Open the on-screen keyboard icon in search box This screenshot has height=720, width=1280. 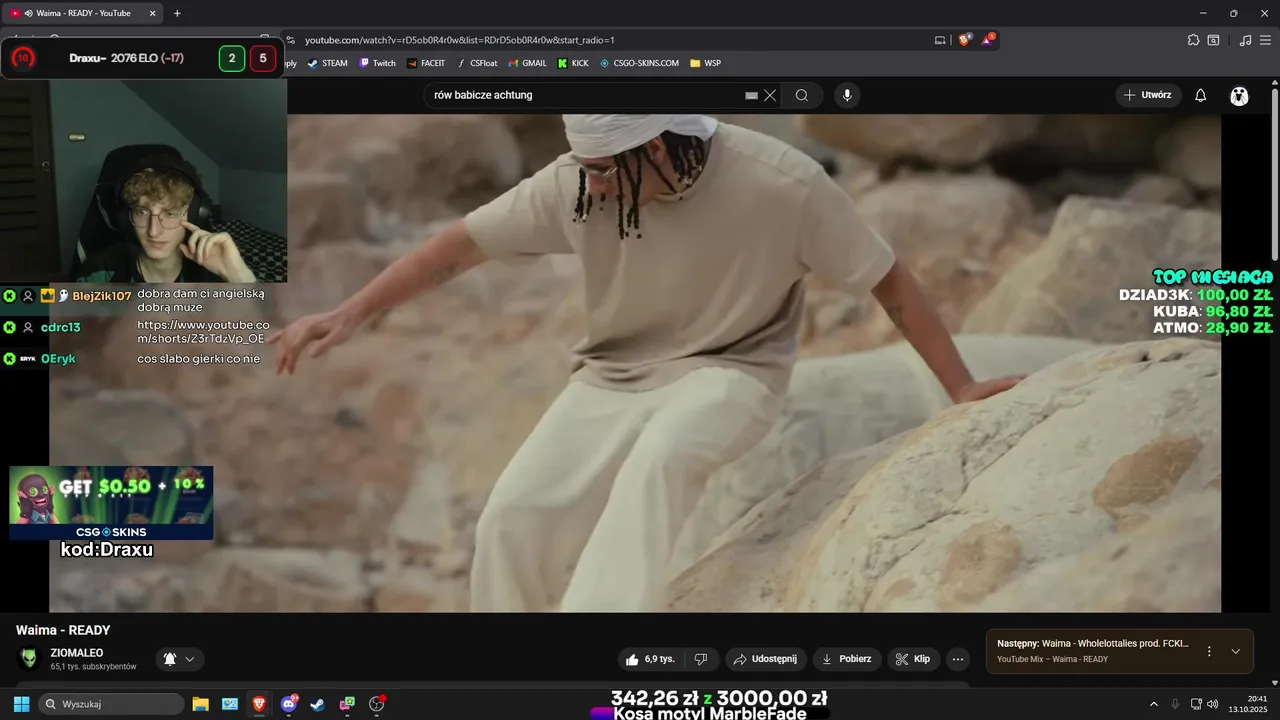(752, 95)
